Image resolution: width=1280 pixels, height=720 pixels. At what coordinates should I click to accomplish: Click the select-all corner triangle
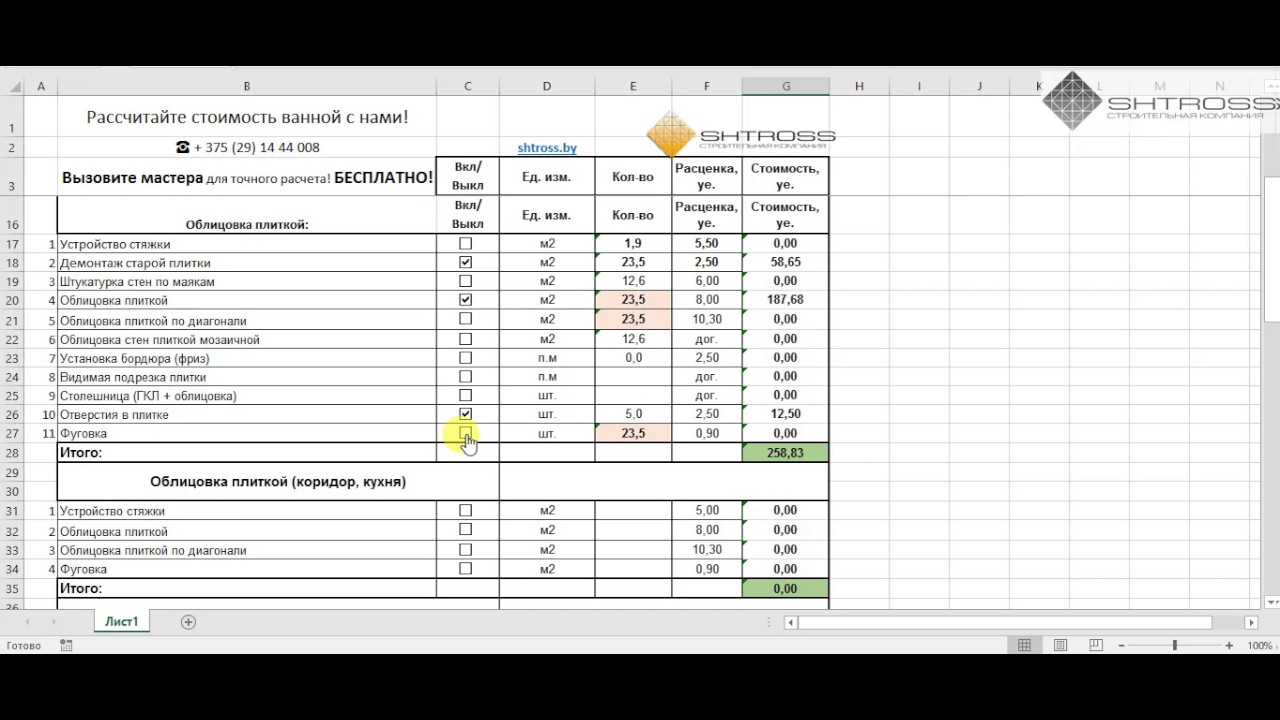point(14,87)
